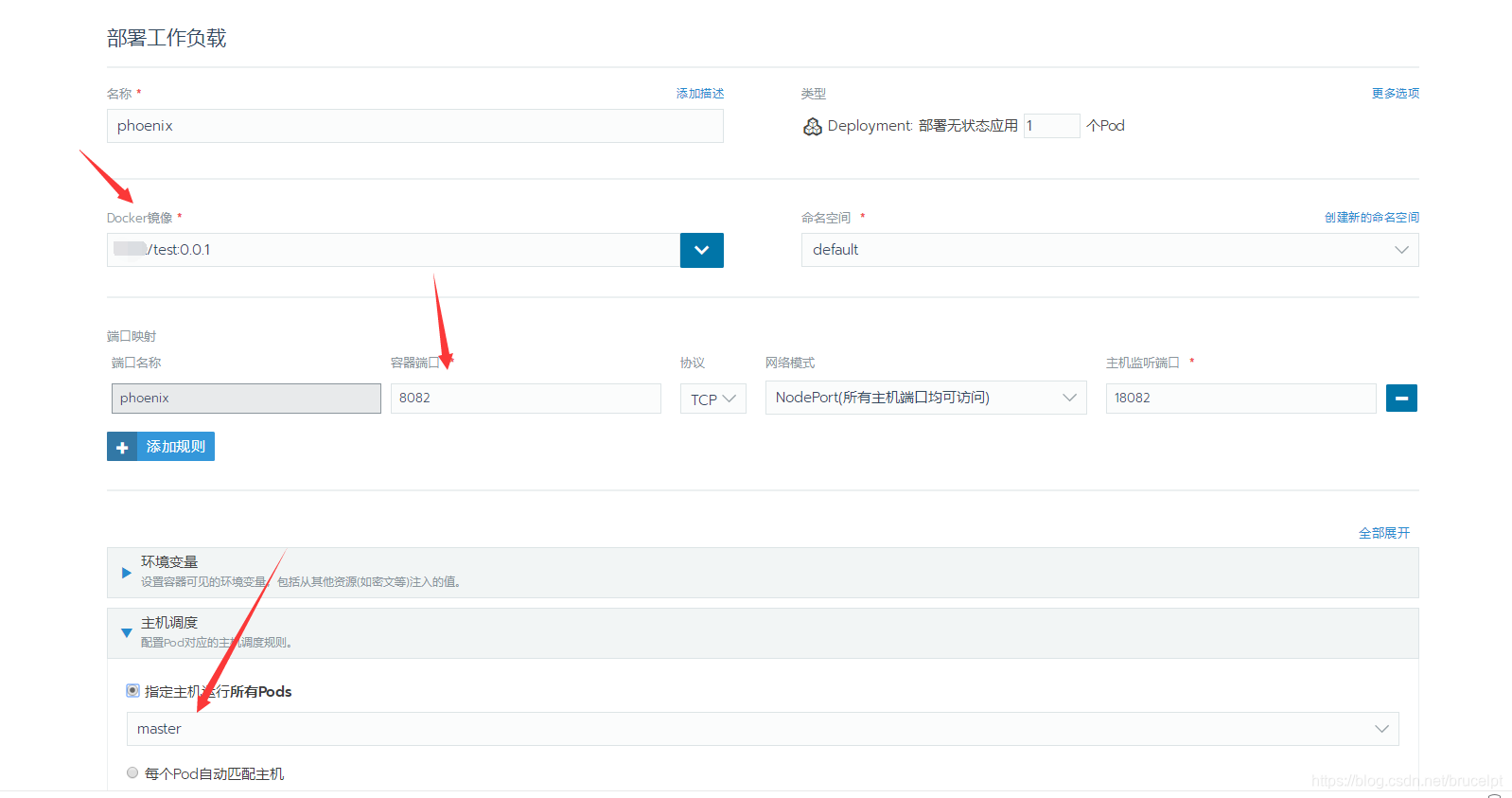The width and height of the screenshot is (1512, 798).
Task: Focus the host listening port field 18082
Action: (x=1240, y=399)
